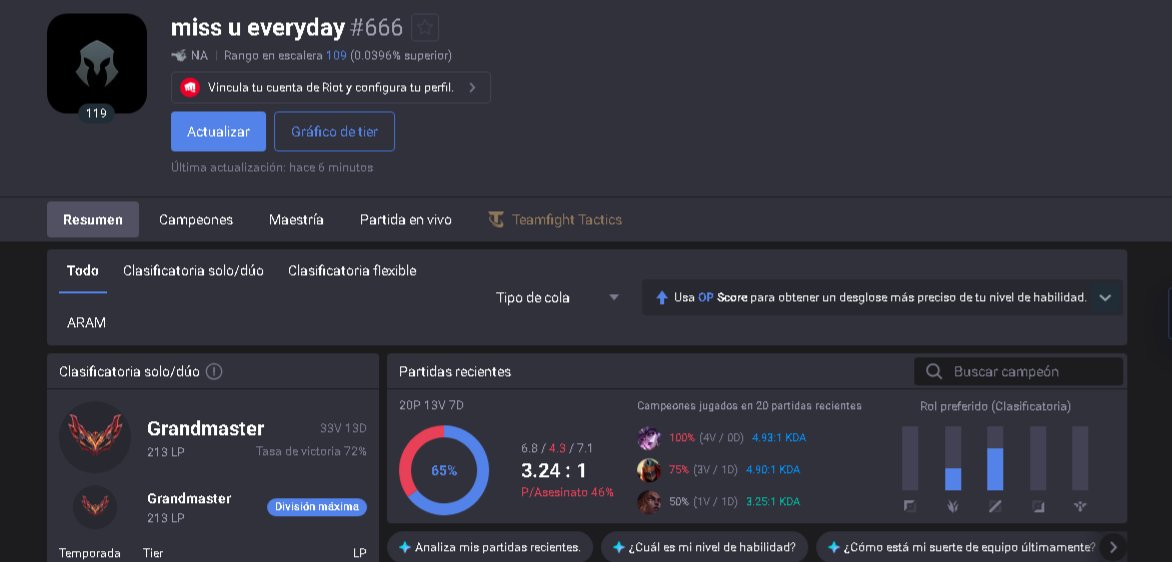Click the División máxima badge
1172x562 pixels.
tap(317, 507)
